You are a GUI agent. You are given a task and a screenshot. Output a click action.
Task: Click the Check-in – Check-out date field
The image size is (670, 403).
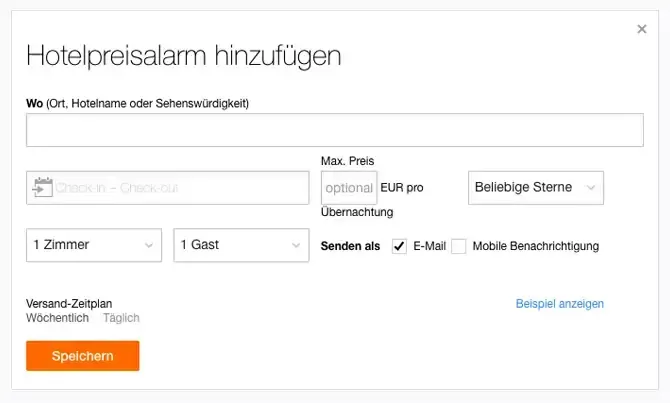[180, 187]
